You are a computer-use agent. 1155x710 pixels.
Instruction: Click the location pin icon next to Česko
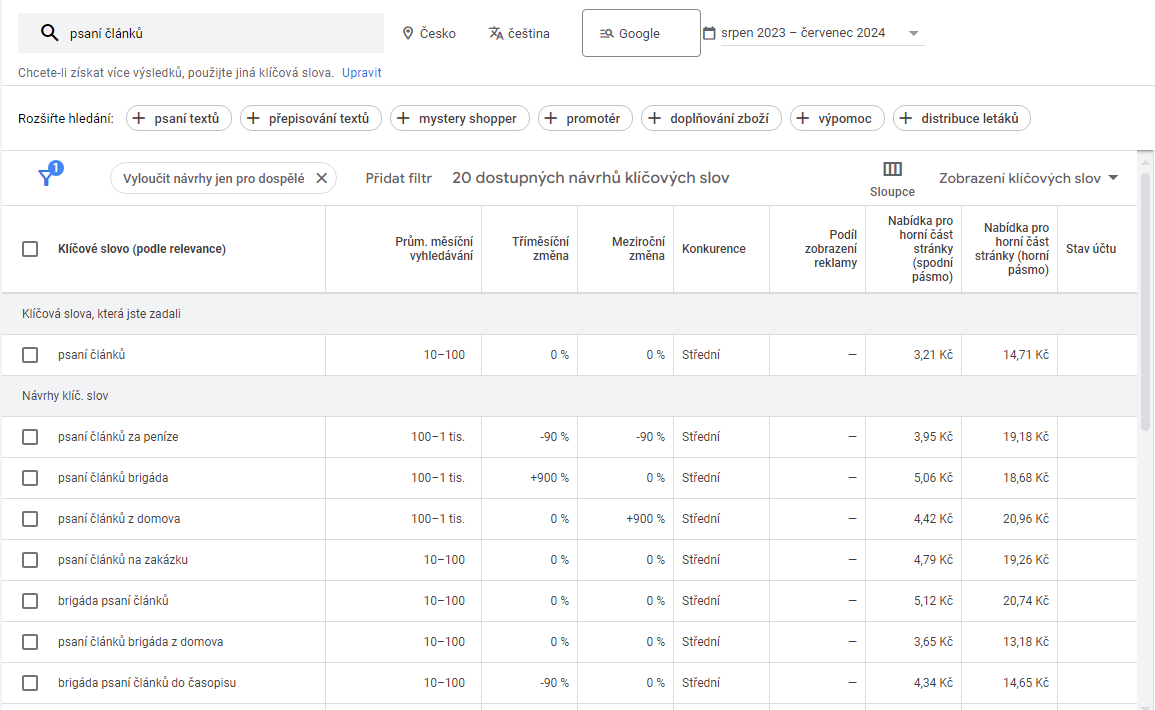pyautogui.click(x=407, y=33)
